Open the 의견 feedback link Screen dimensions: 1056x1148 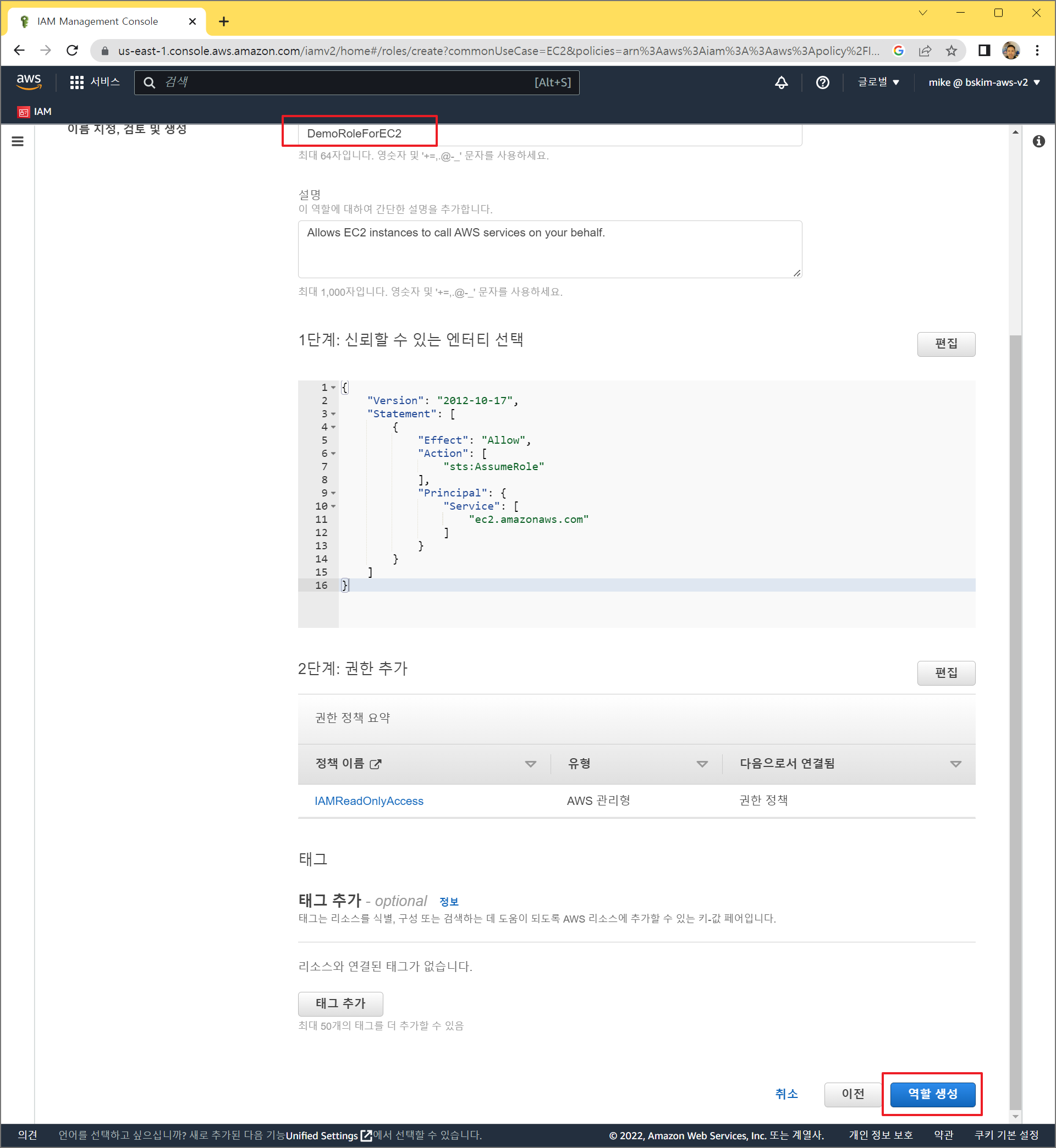pyautogui.click(x=28, y=1135)
